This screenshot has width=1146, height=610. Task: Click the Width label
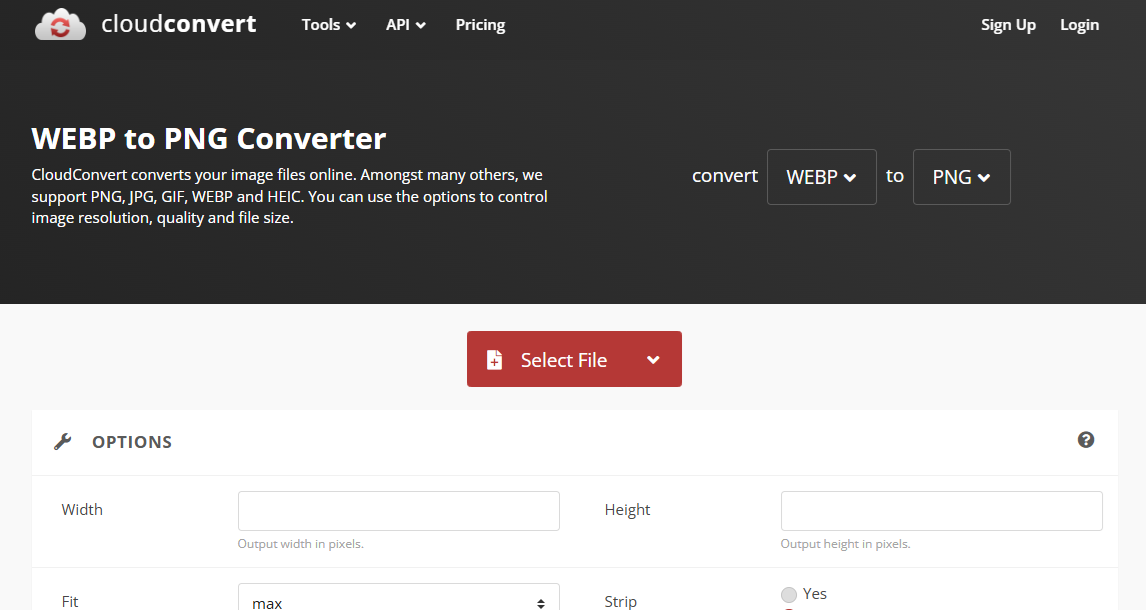[x=82, y=510]
